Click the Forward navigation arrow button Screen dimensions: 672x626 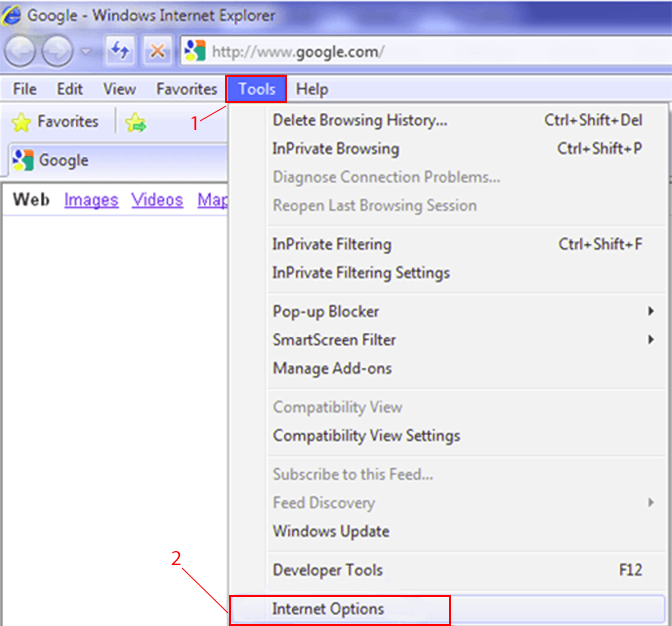[57, 51]
